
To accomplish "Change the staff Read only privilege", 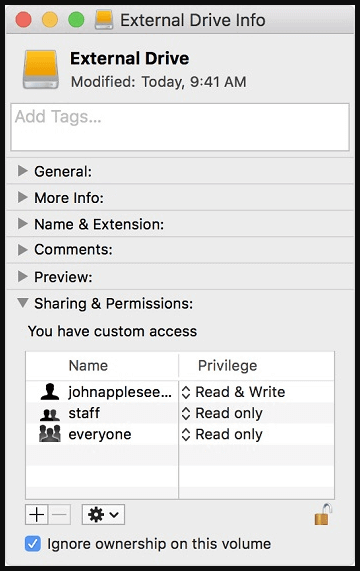I will (x=222, y=413).
